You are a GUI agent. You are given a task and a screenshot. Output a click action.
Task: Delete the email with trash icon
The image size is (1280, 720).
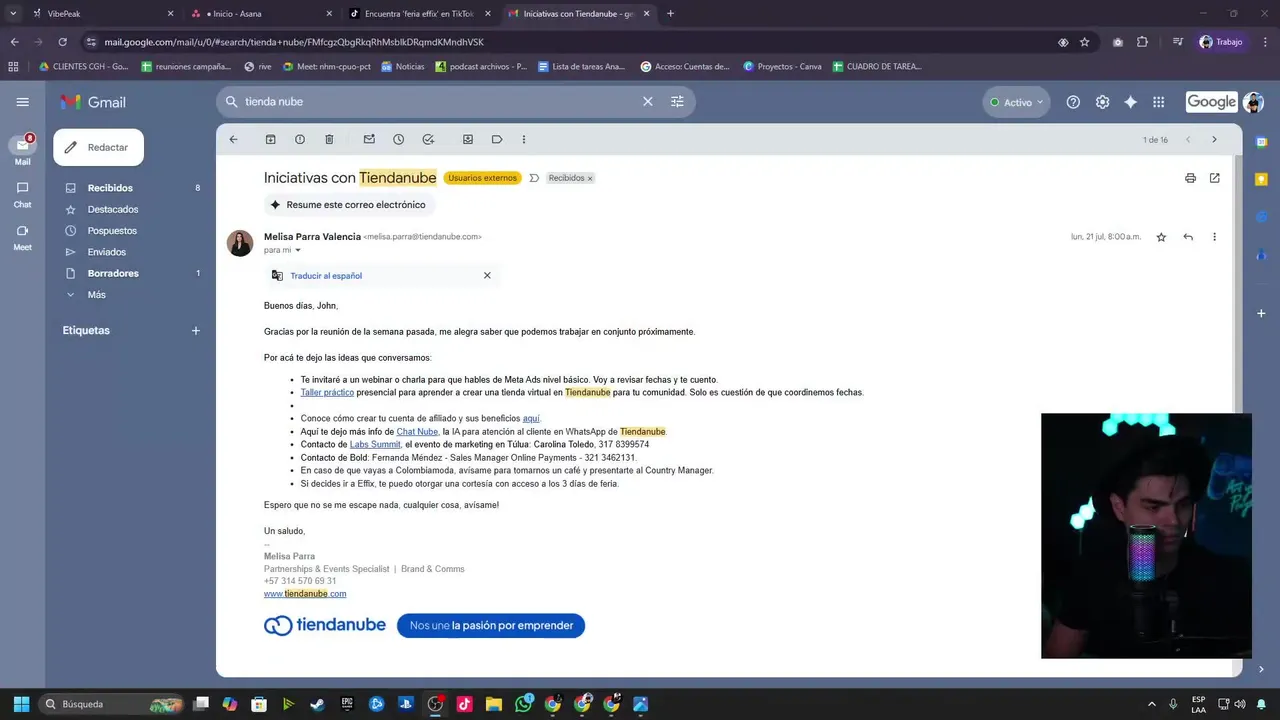pos(329,140)
